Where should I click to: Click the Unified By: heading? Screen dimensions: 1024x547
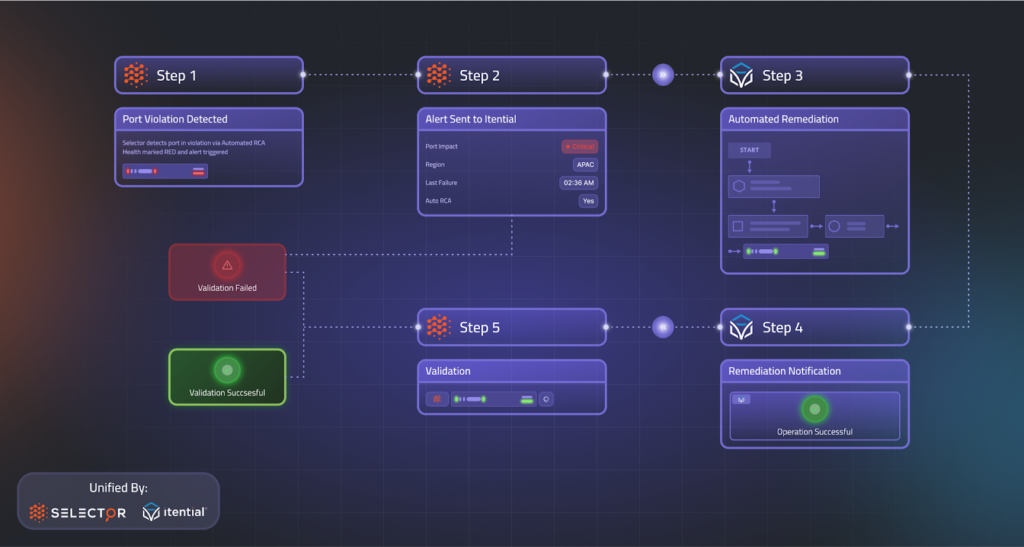pyautogui.click(x=118, y=488)
